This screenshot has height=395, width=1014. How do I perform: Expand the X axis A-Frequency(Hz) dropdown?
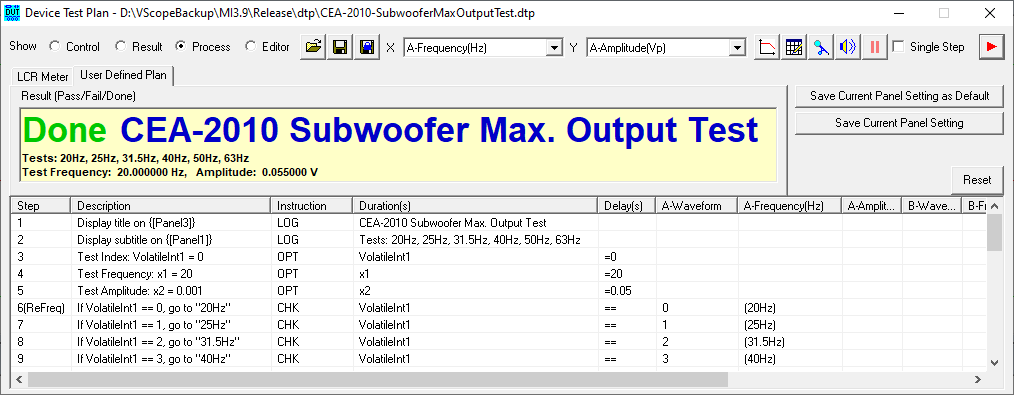(554, 48)
